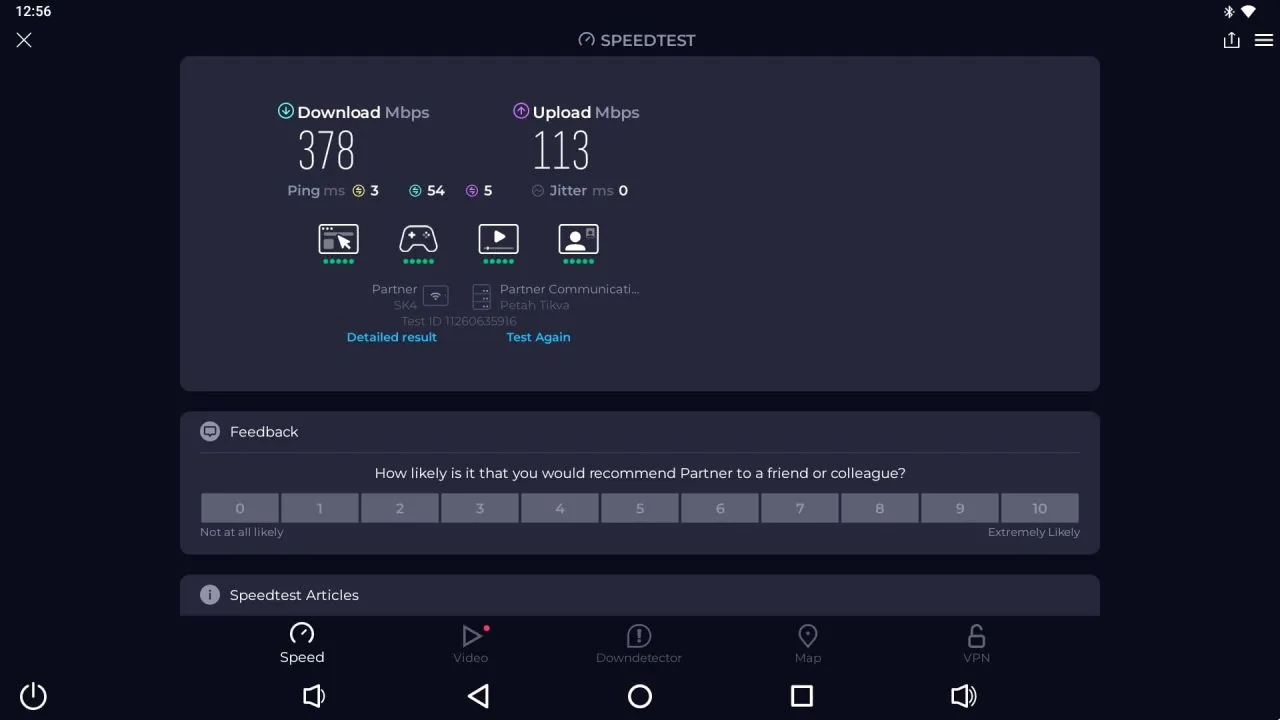1280x720 pixels.
Task: Choose rating 10 Extremely Likely
Action: [x=1039, y=508]
